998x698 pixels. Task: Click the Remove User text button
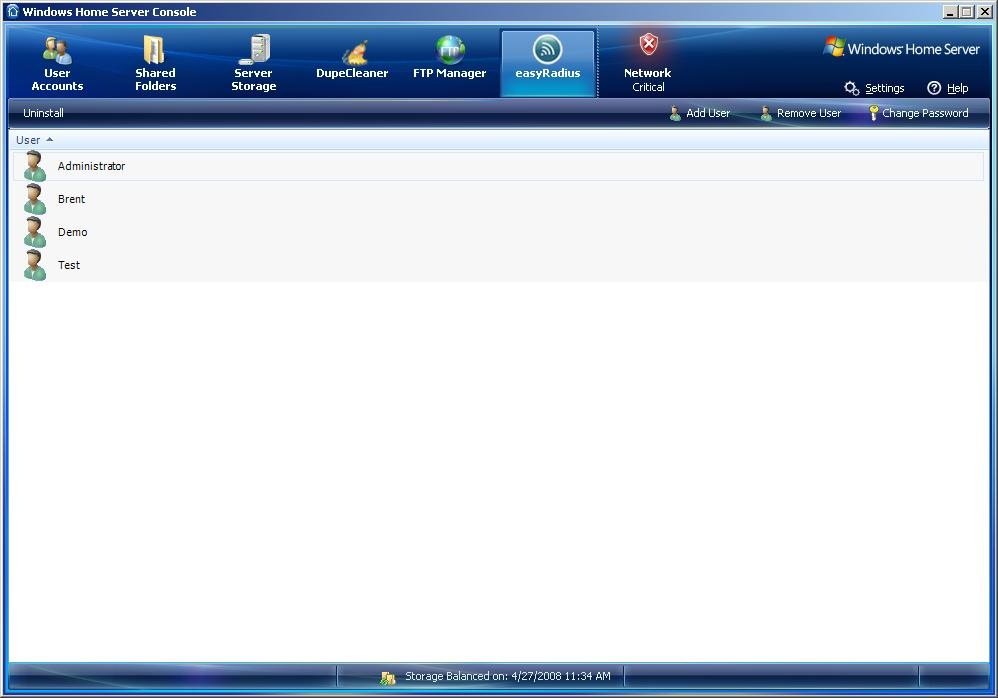click(x=809, y=113)
